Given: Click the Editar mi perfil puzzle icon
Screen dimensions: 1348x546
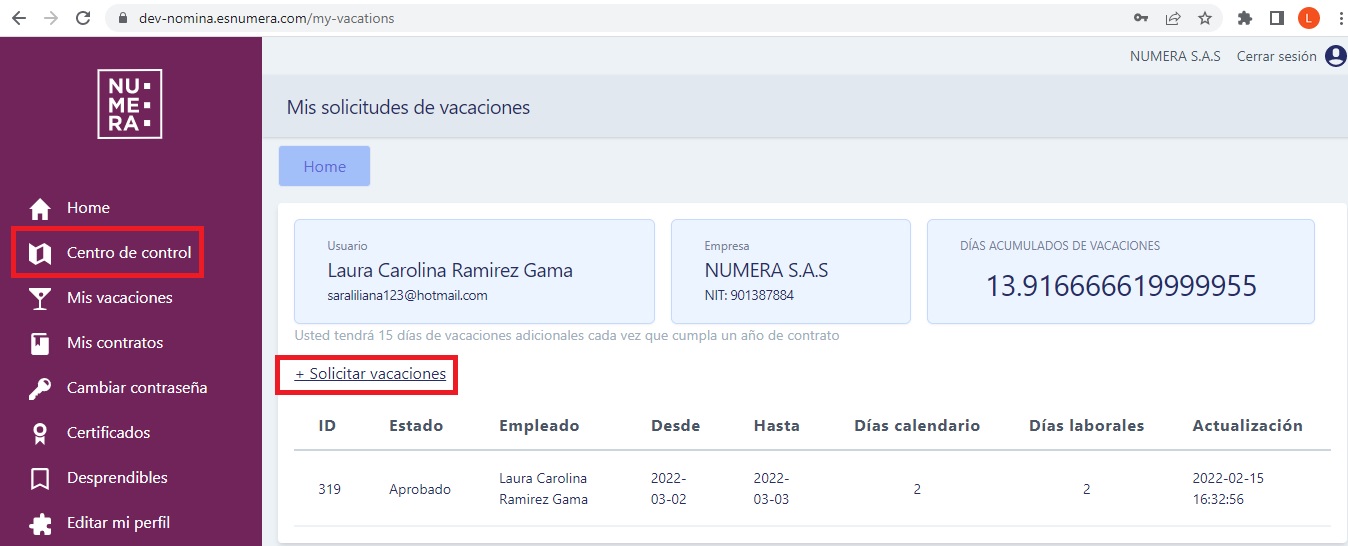Looking at the screenshot, I should (40, 523).
